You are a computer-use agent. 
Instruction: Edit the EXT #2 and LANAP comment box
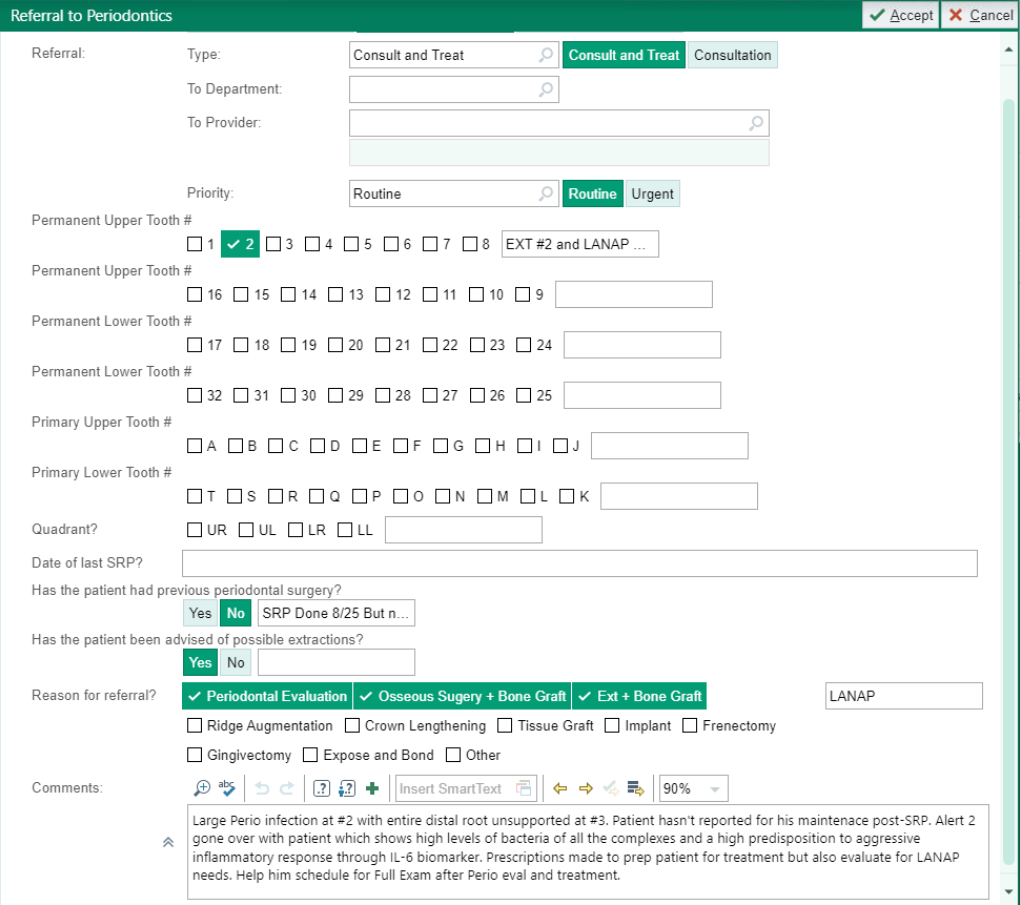[x=580, y=244]
